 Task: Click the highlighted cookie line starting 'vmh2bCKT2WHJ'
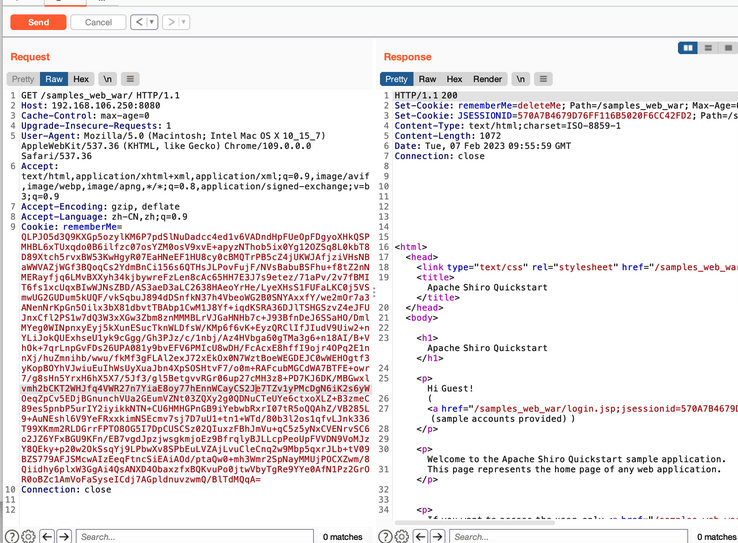(195, 389)
